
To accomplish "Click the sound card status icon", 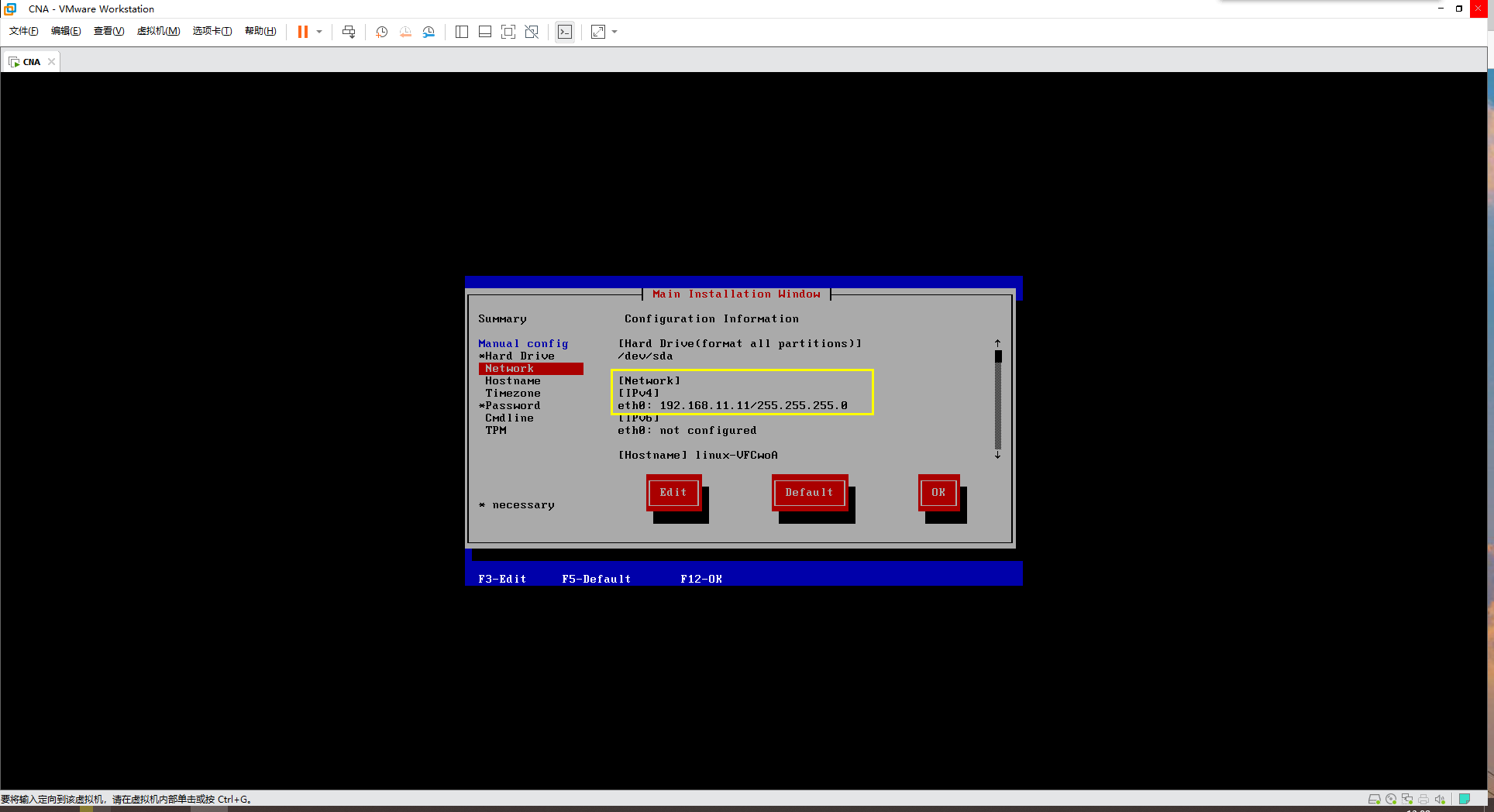I will 1440,799.
